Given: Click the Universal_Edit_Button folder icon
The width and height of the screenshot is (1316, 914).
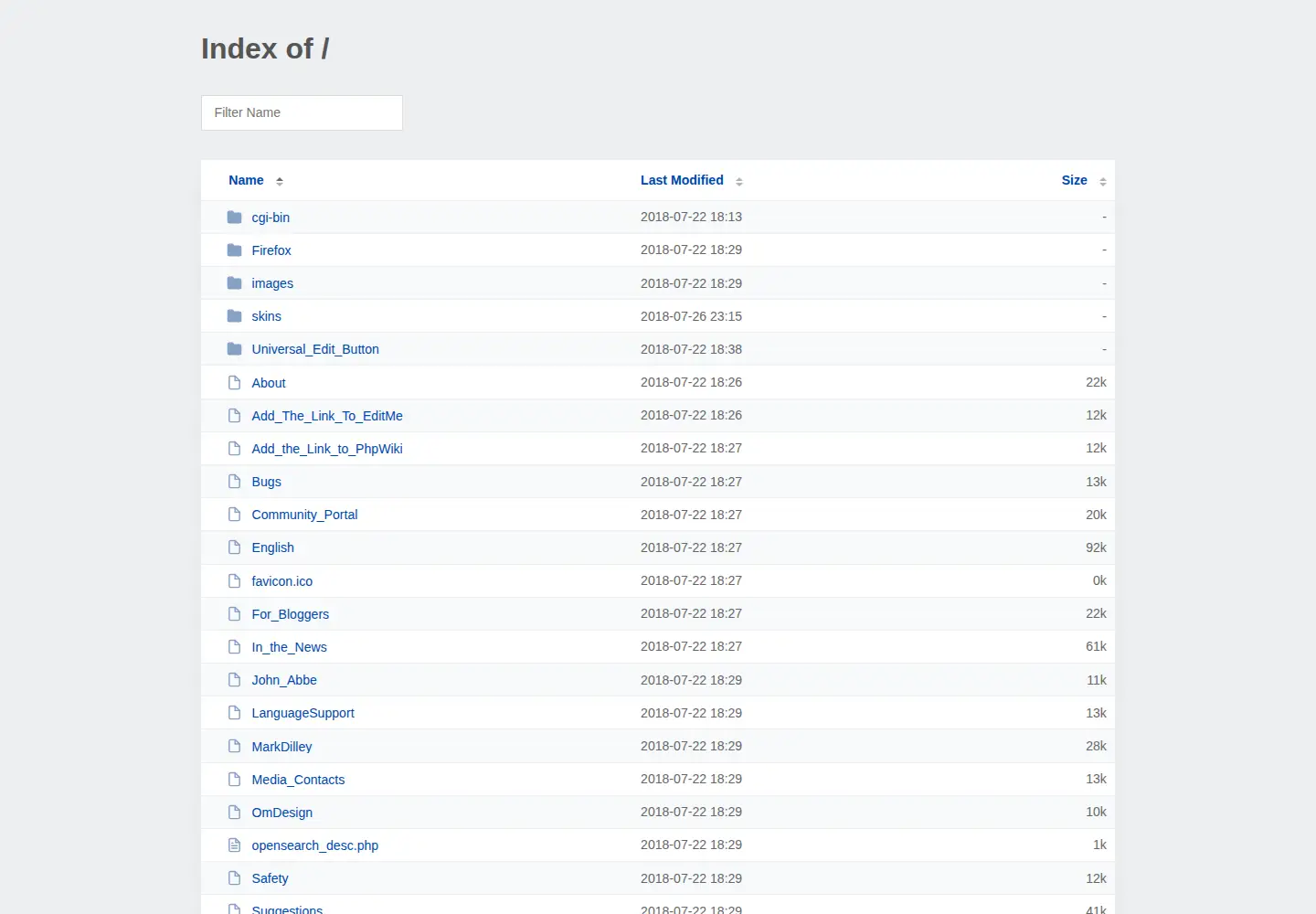Looking at the screenshot, I should (235, 349).
